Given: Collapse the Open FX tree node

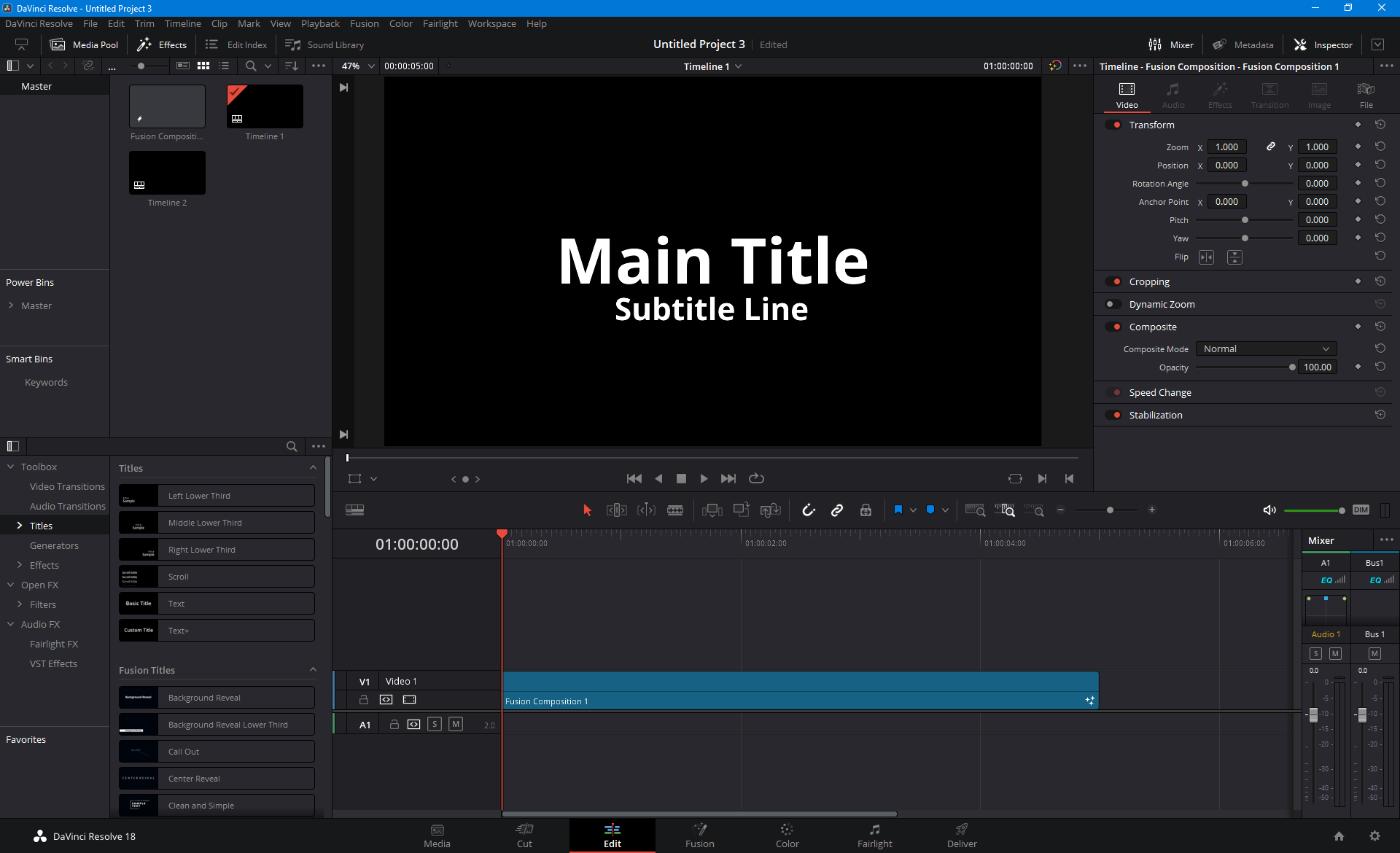Looking at the screenshot, I should point(11,585).
